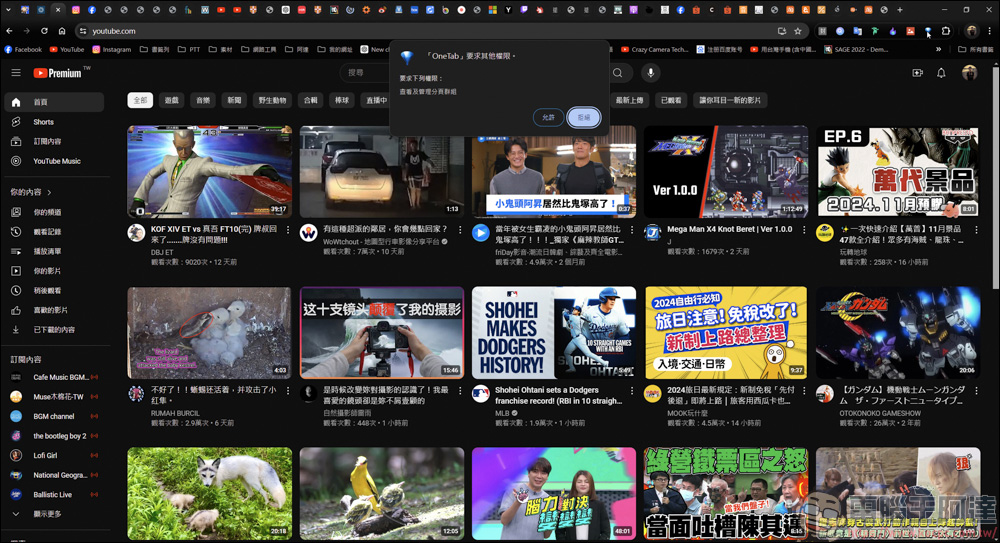This screenshot has width=1000, height=543.
Task: Expand subscriptions with 顯示更多
Action: [54, 514]
